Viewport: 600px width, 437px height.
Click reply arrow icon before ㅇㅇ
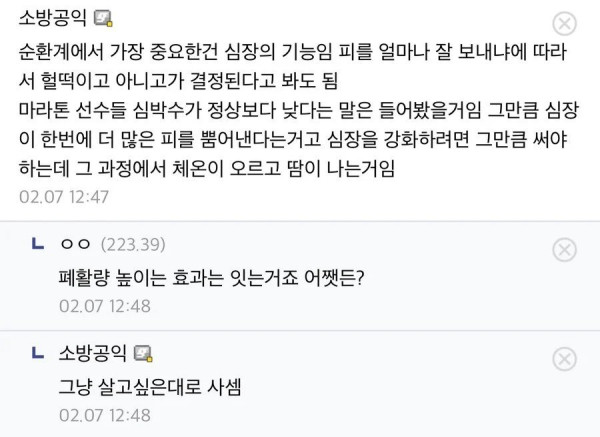tap(37, 243)
